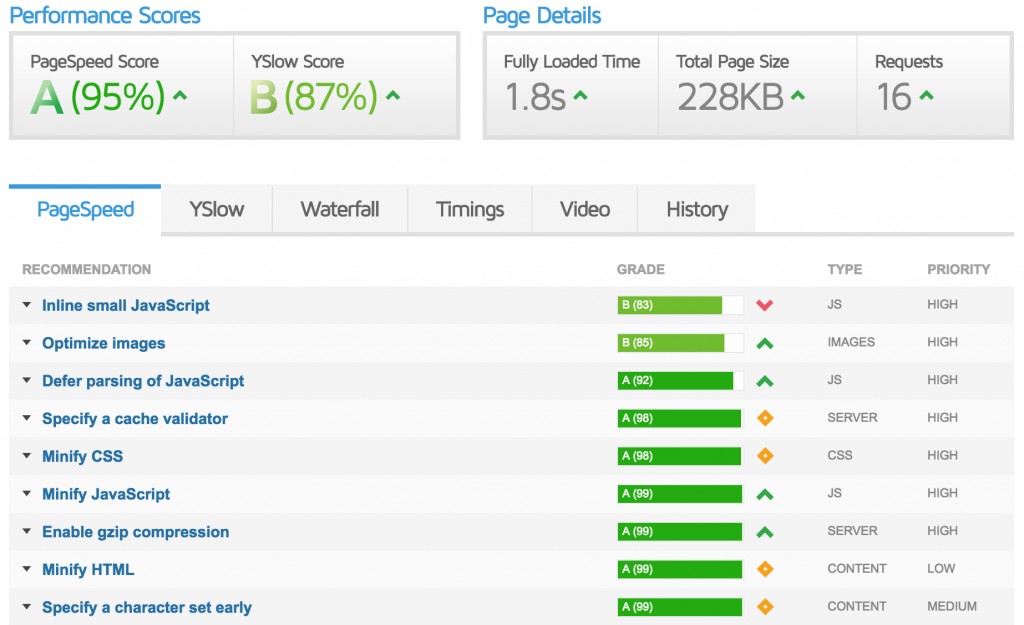Open the Optimize images recommendation link
Screen dimensions: 1024x625
pos(104,344)
